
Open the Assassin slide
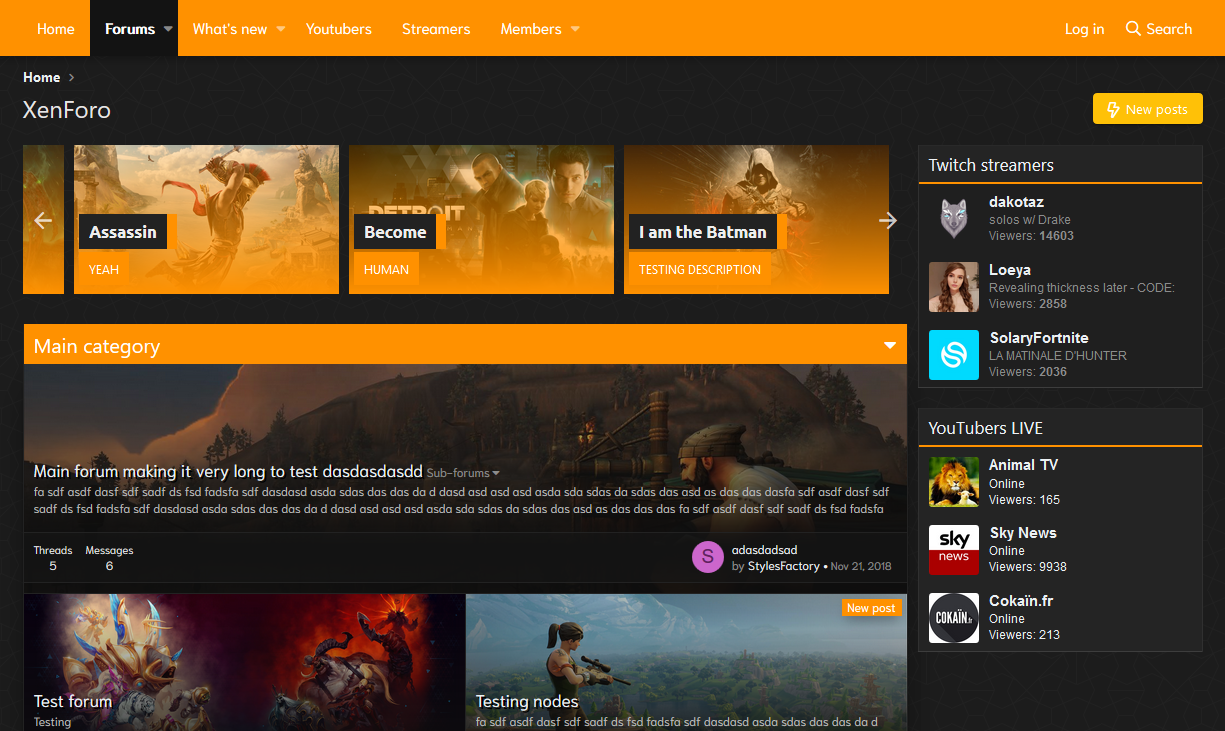click(206, 220)
